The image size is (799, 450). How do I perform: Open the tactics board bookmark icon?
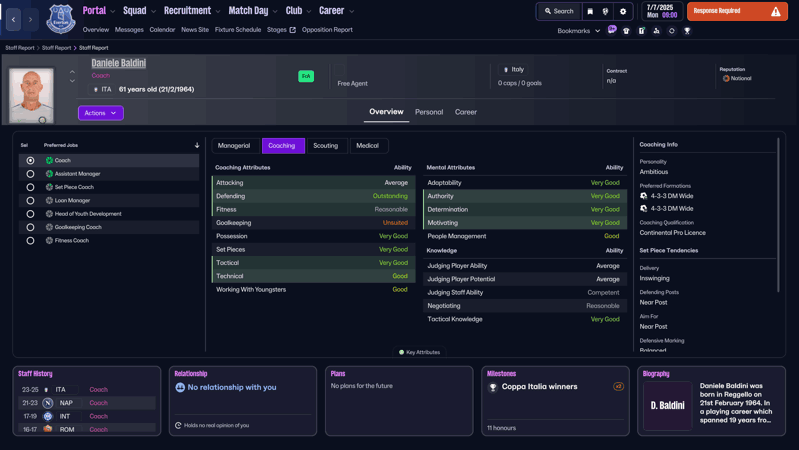642,31
